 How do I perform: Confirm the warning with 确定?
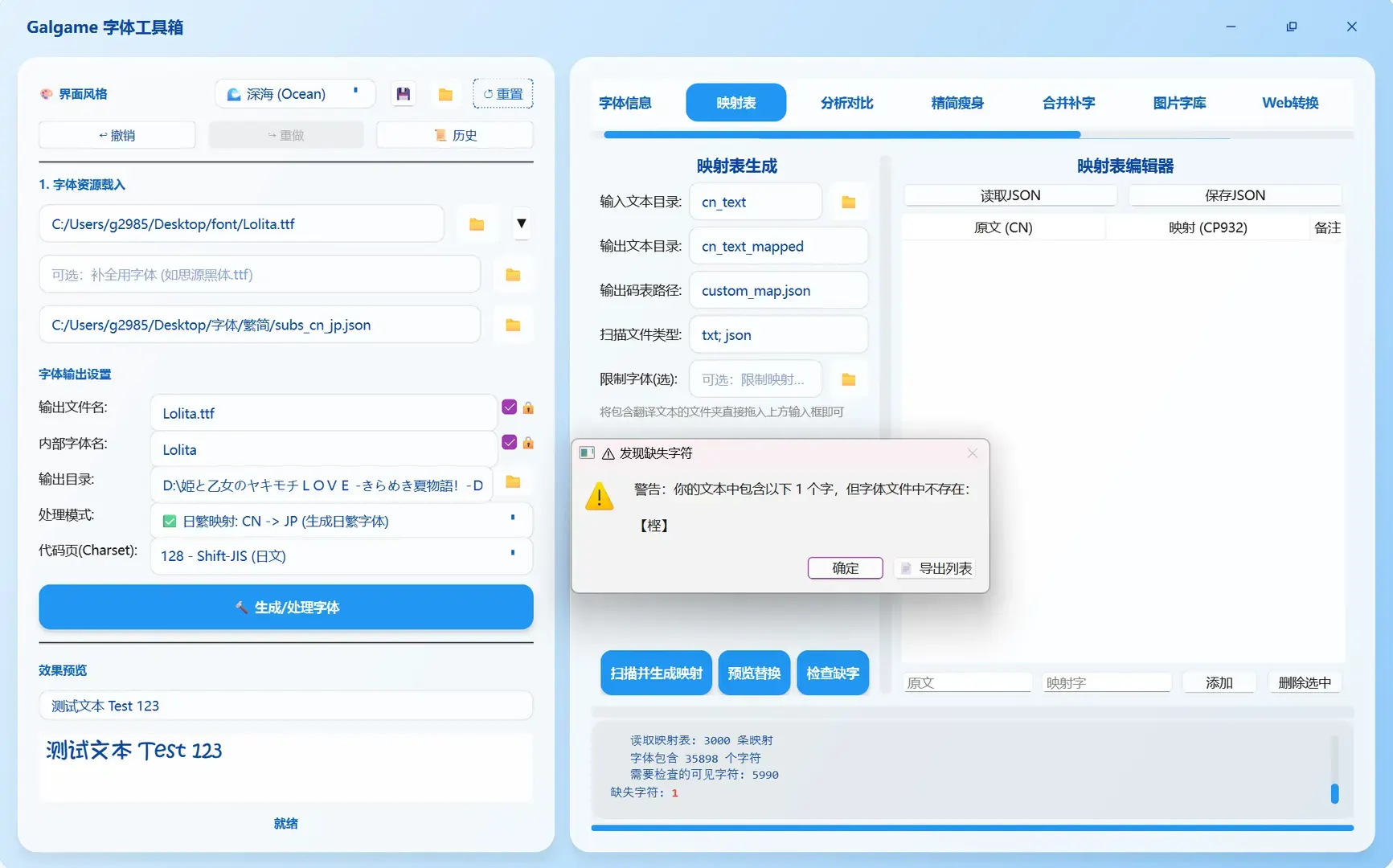click(x=846, y=568)
